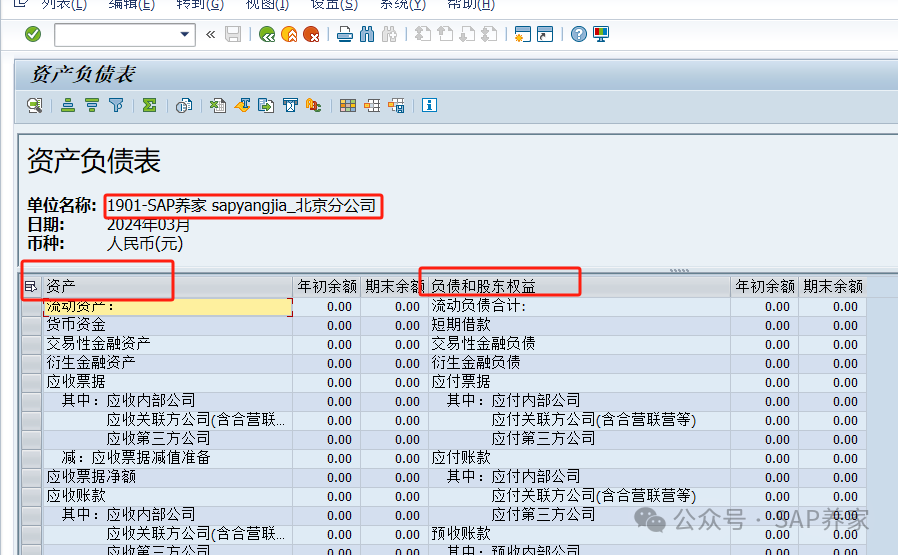Image resolution: width=898 pixels, height=555 pixels.
Task: Click the Set Filter funnel icon
Action: [116, 105]
